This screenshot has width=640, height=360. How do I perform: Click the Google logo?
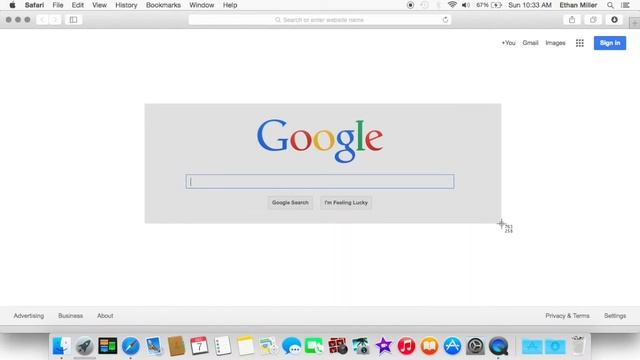(320, 140)
